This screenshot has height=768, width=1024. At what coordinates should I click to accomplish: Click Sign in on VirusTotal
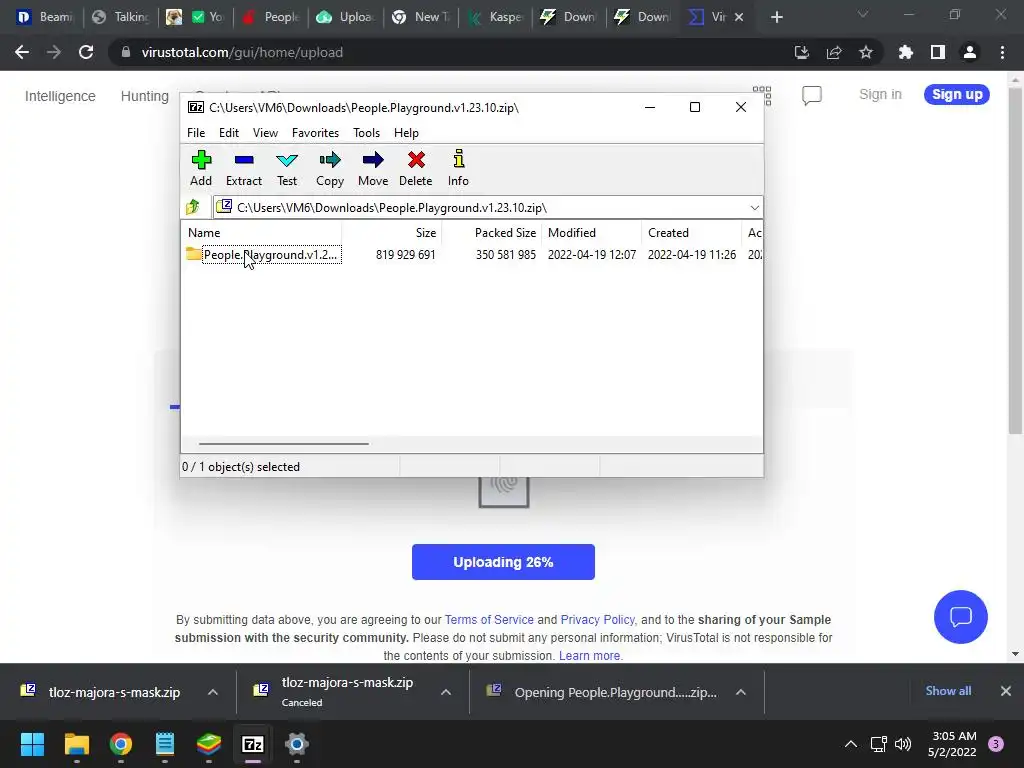point(880,94)
